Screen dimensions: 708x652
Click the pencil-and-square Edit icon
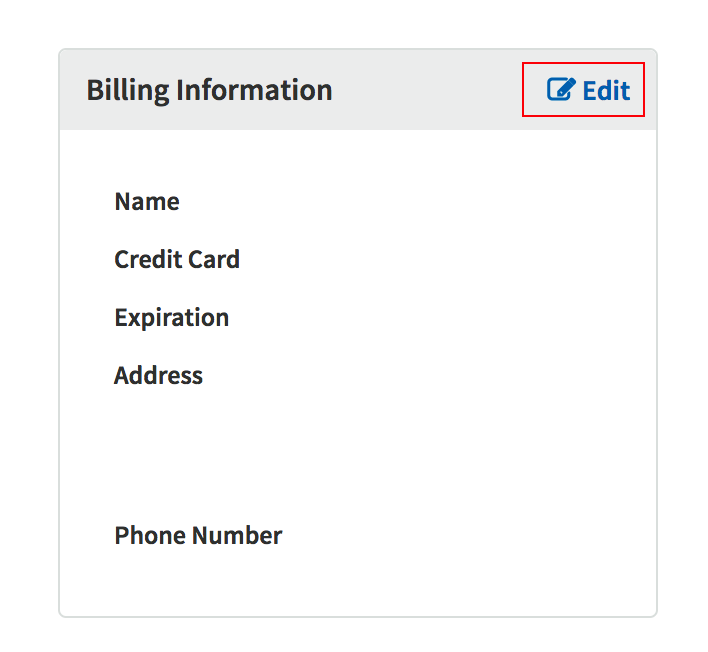click(x=560, y=90)
